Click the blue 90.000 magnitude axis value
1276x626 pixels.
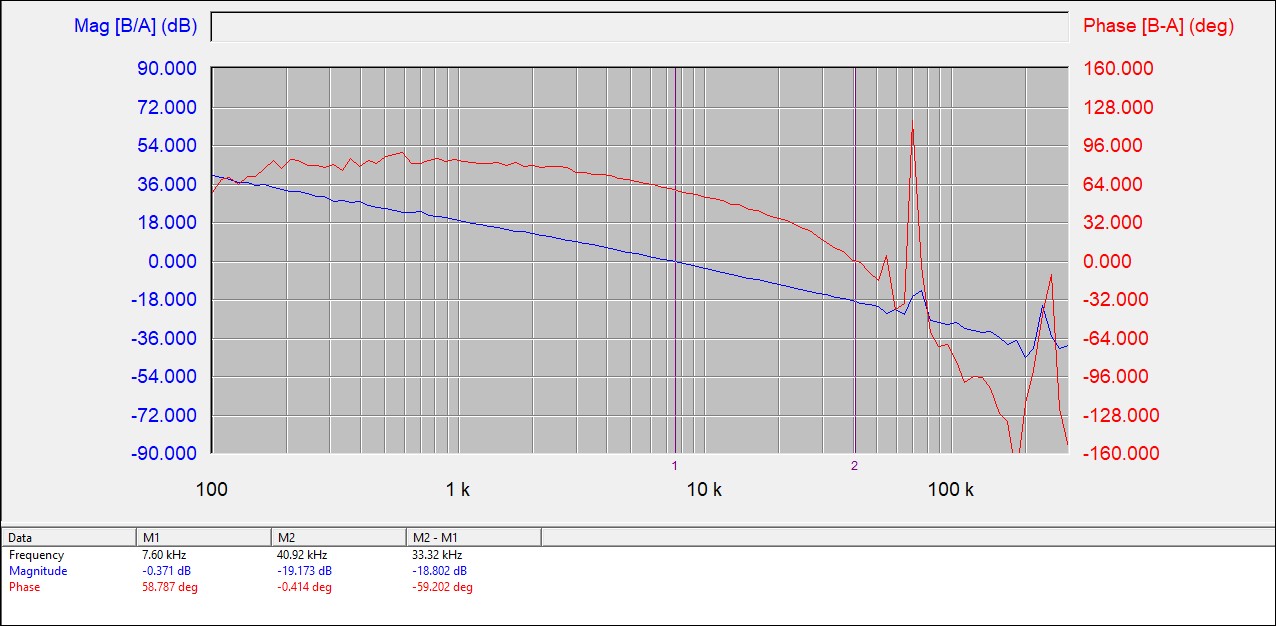168,68
